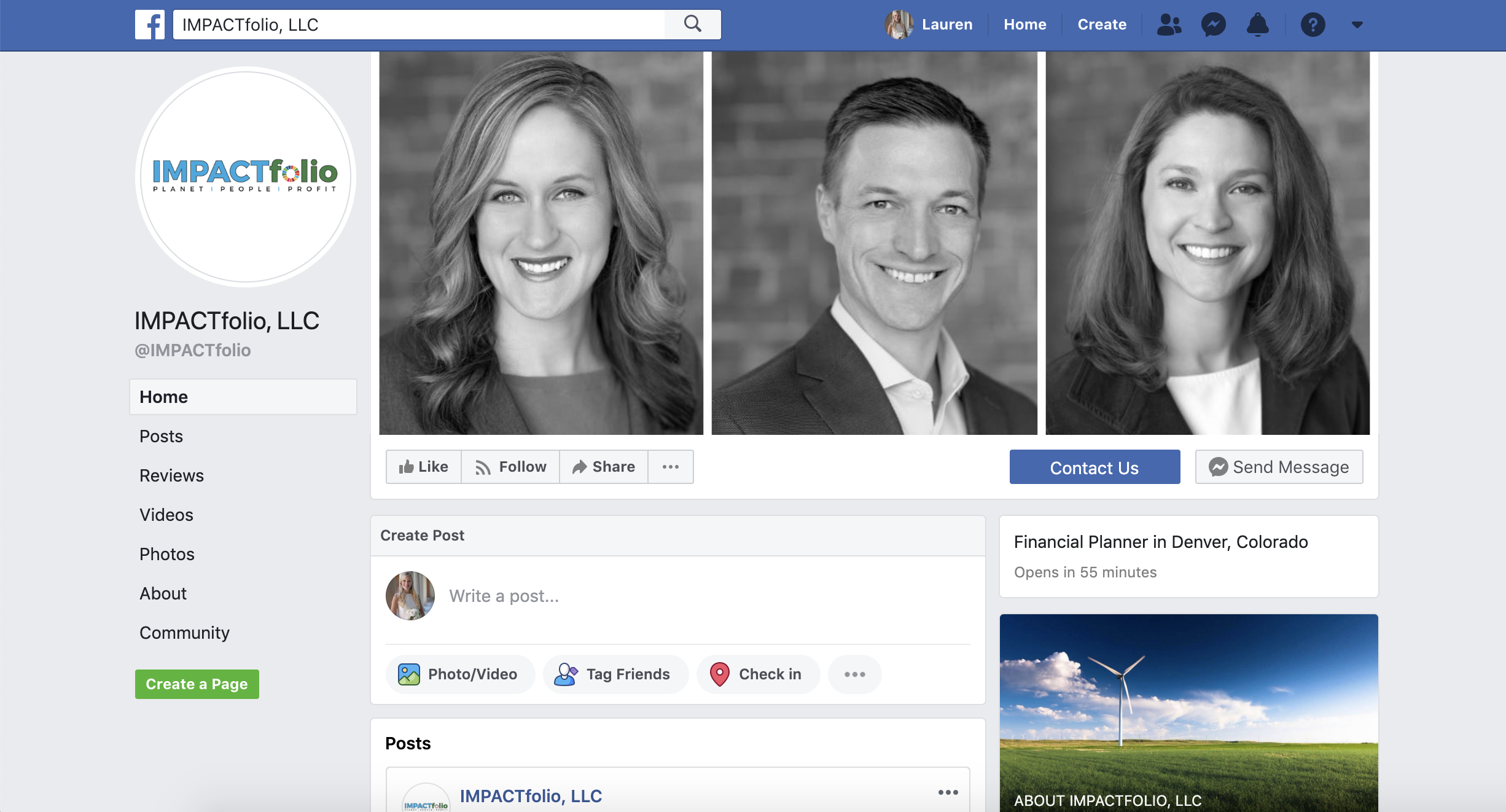The image size is (1506, 812).
Task: Open the Notifications bell icon
Action: tap(1257, 25)
